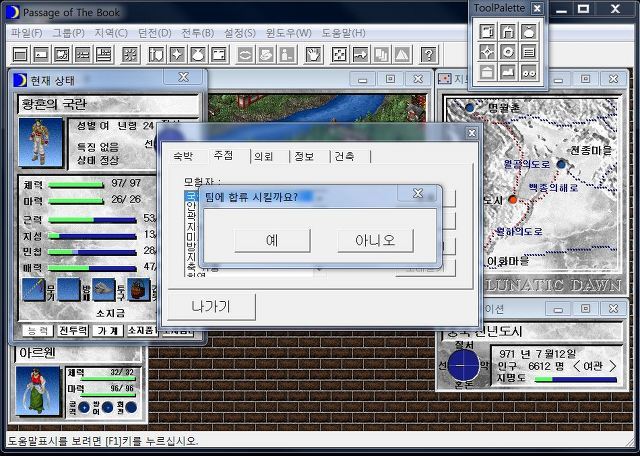Click the picture frame icon in main toolbar
Image resolution: width=640 pixels, height=456 pixels.
click(x=62, y=54)
